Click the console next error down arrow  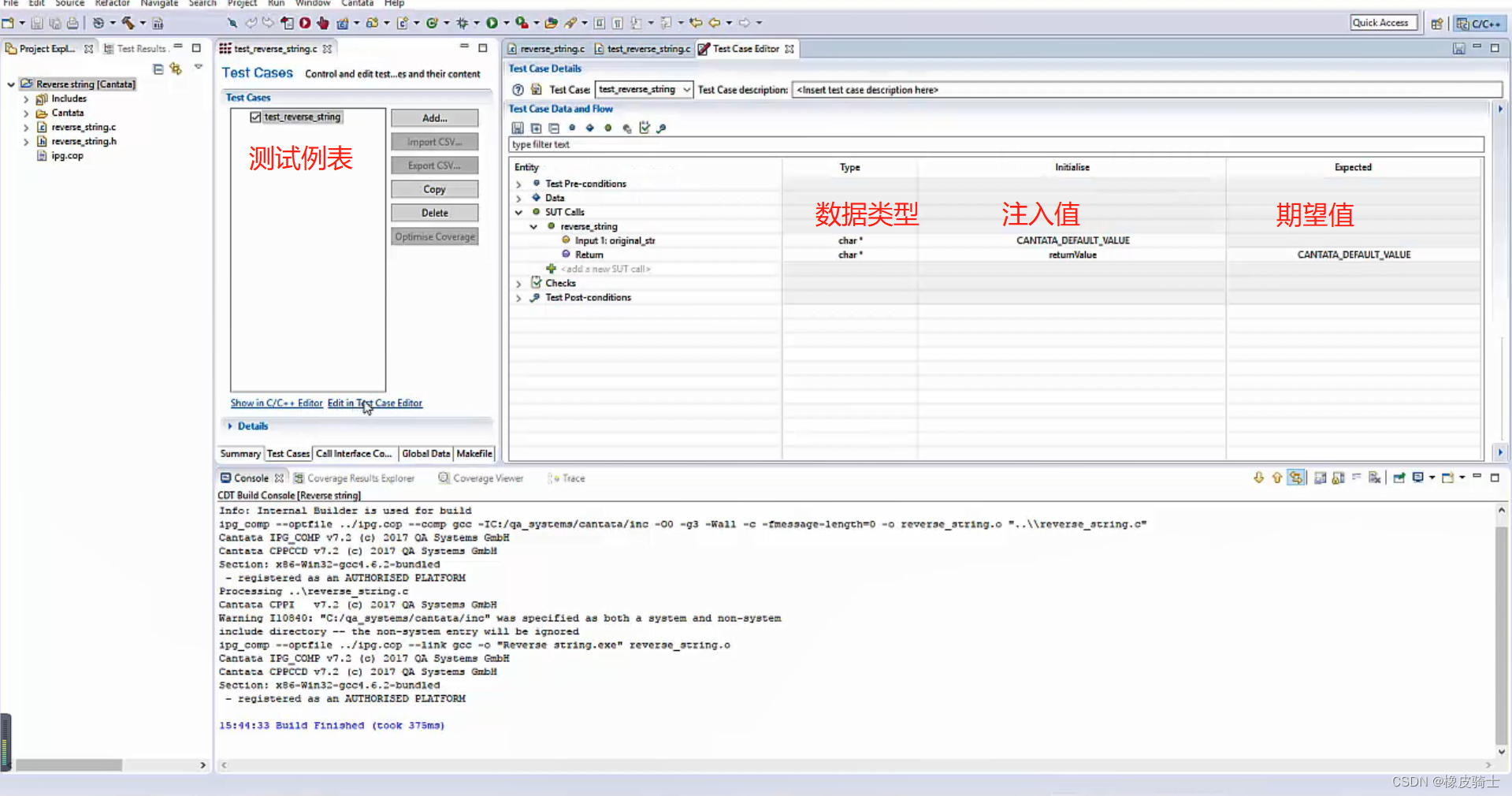(1258, 478)
